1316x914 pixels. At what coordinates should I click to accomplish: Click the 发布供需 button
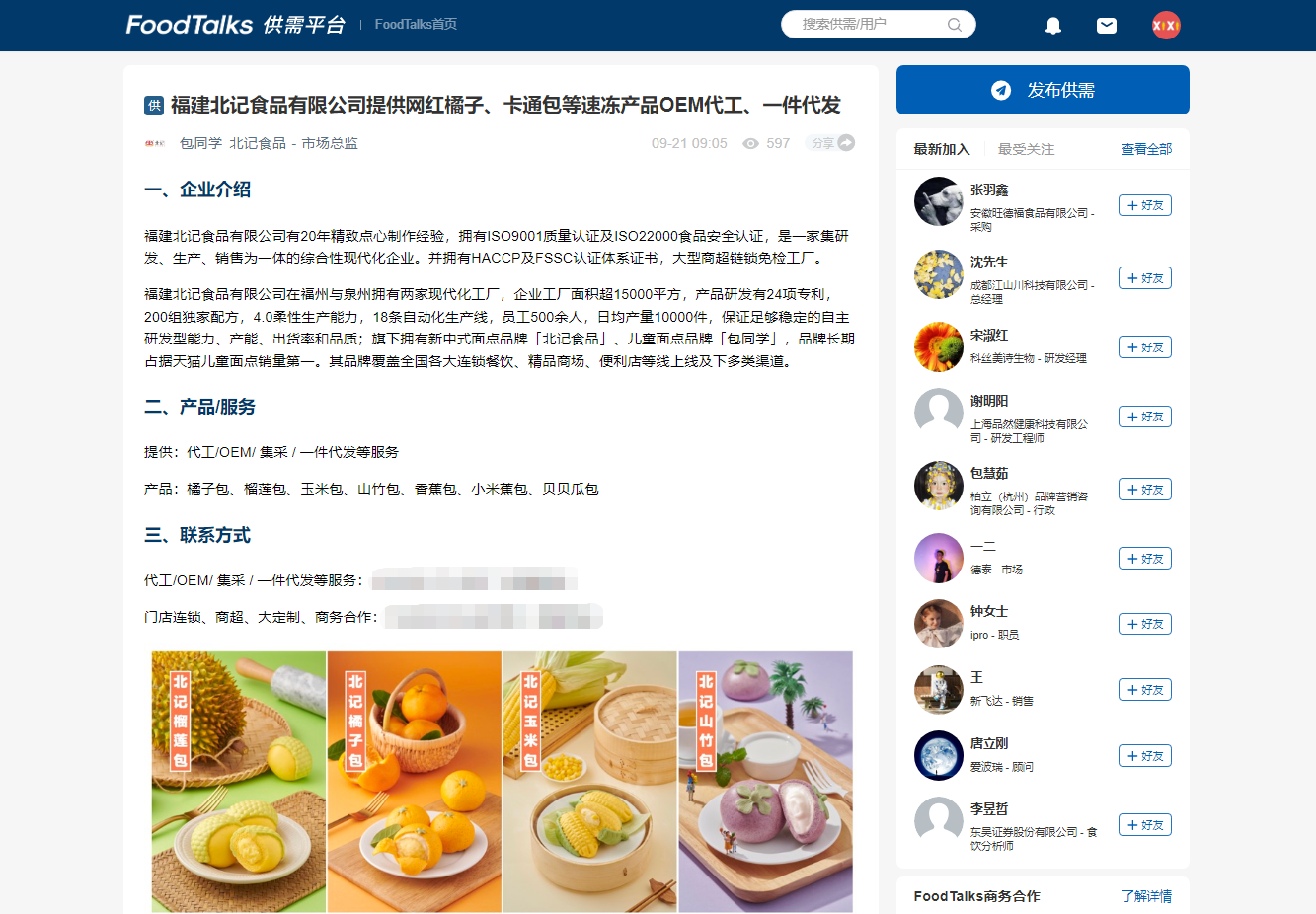(1043, 90)
